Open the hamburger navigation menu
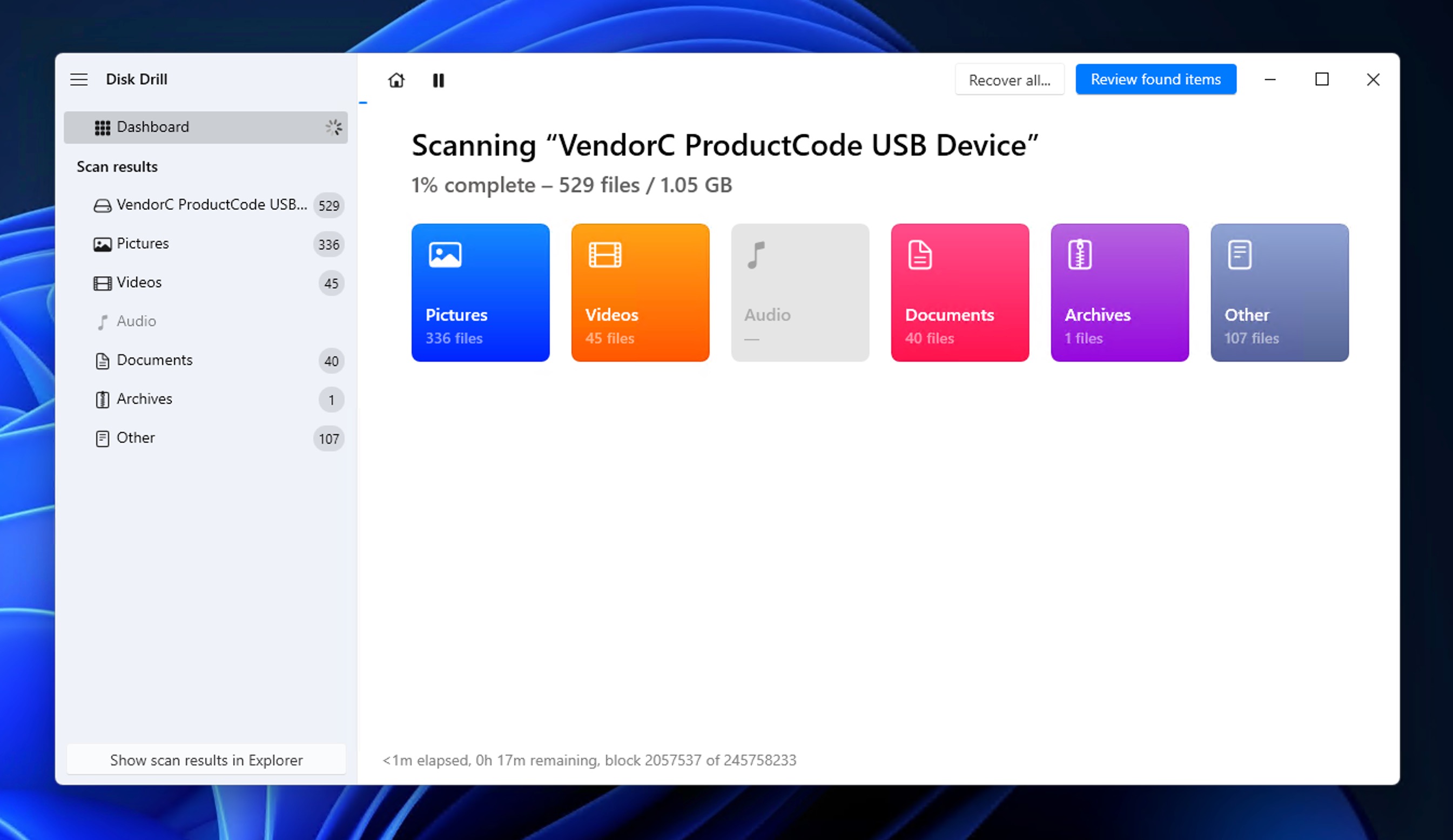 79,79
